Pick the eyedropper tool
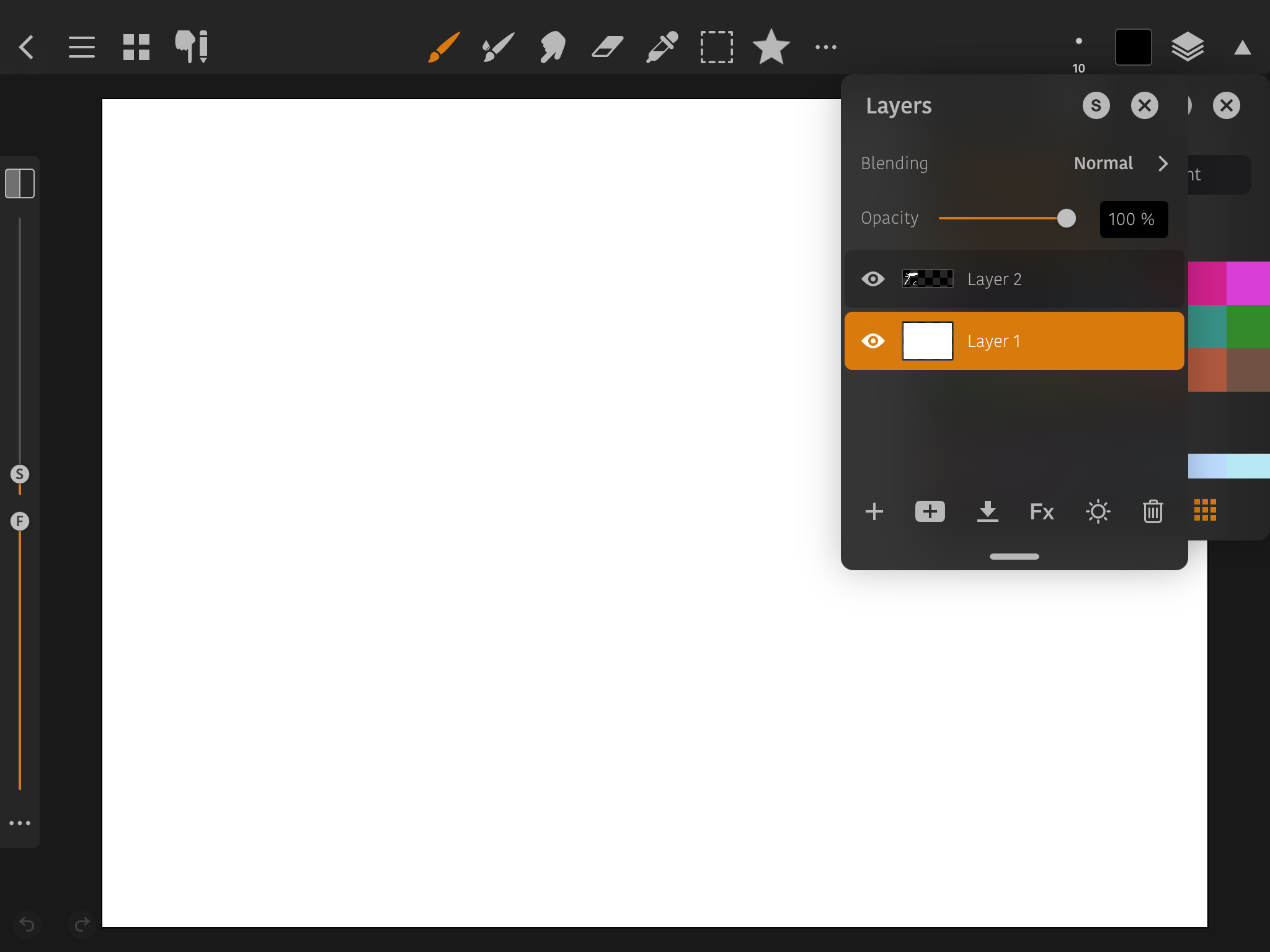This screenshot has width=1270, height=952. click(662, 47)
